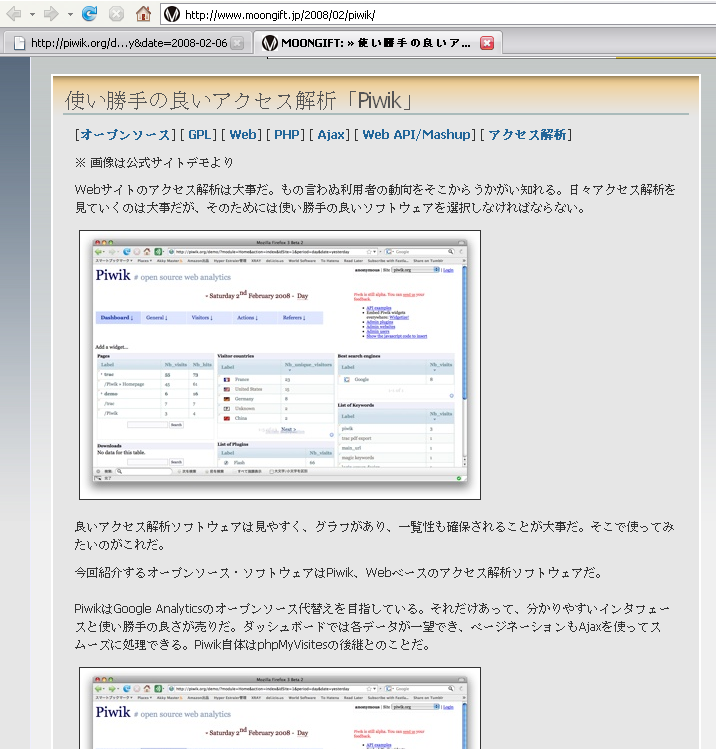Click the site favicon in address bar

172,14
